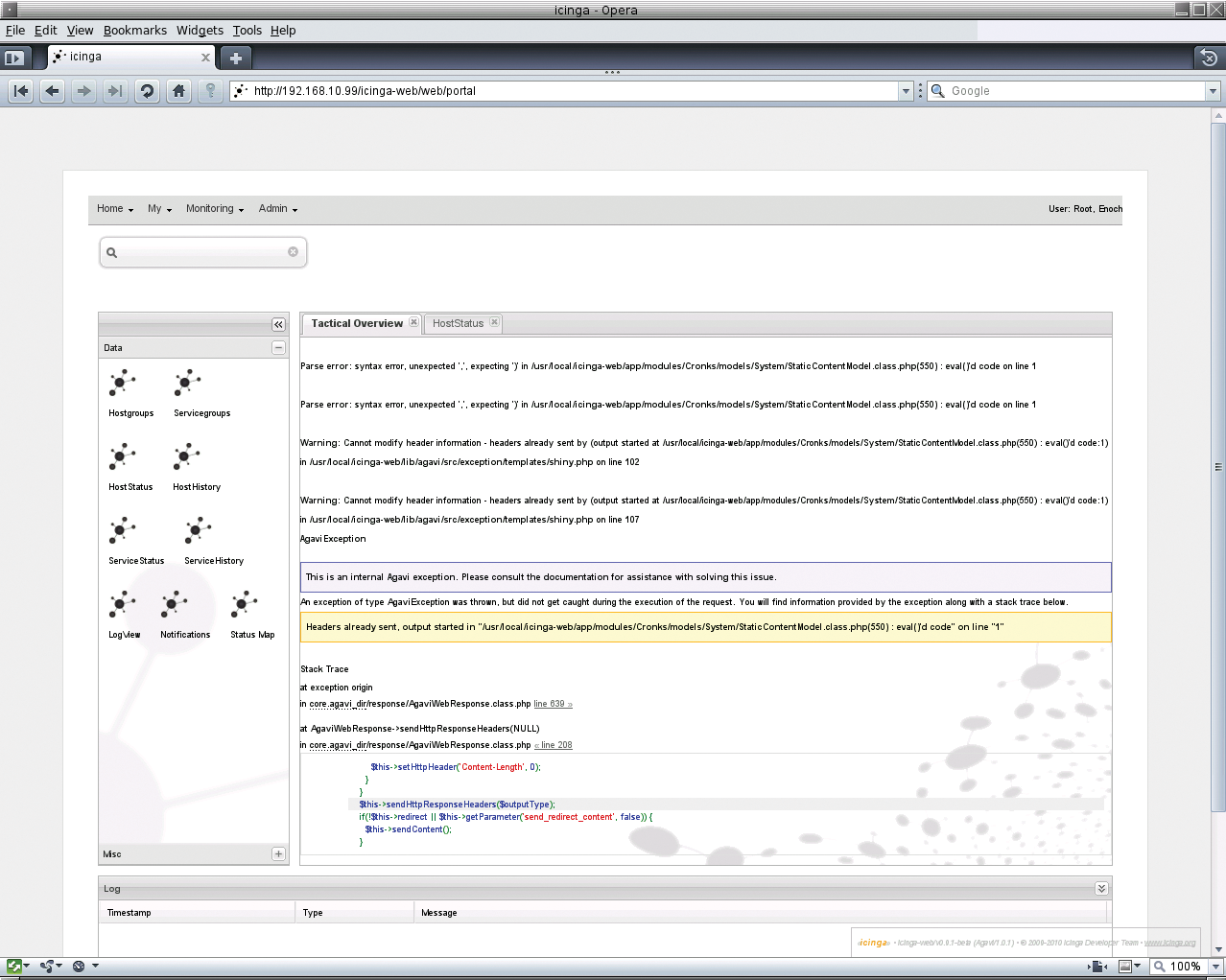Click the 'User: Root, Enoch' label

pyautogui.click(x=1085, y=209)
